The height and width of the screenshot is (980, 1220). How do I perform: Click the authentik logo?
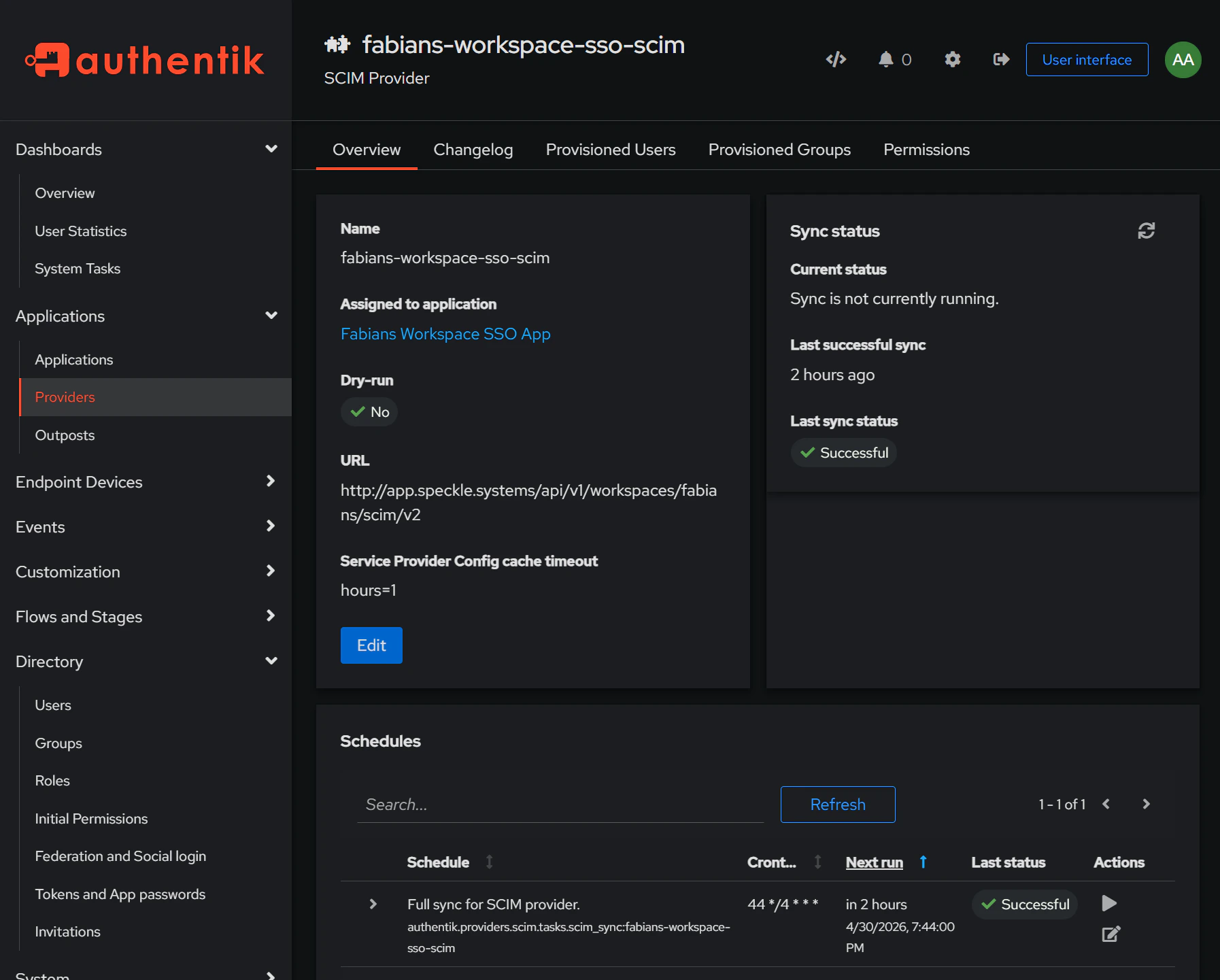[145, 61]
